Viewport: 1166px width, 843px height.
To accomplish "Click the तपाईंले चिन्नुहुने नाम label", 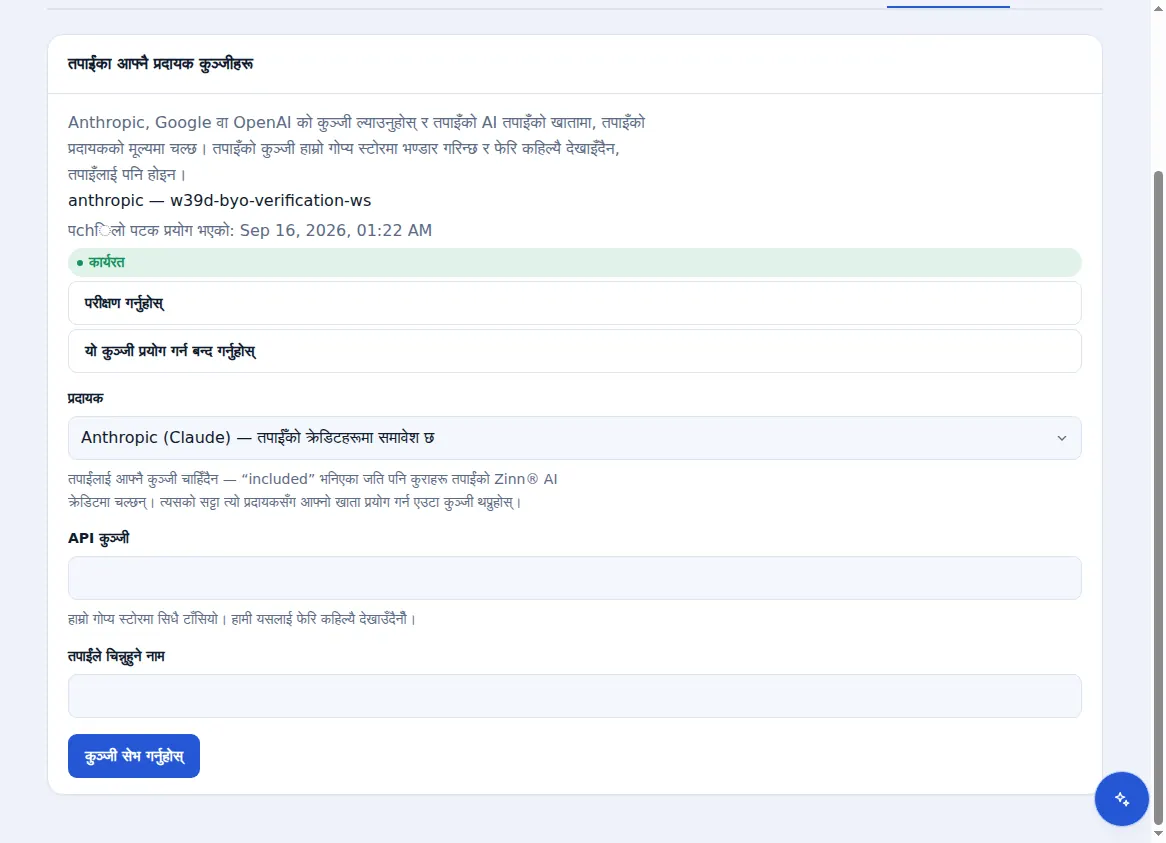I will click(x=116, y=656).
